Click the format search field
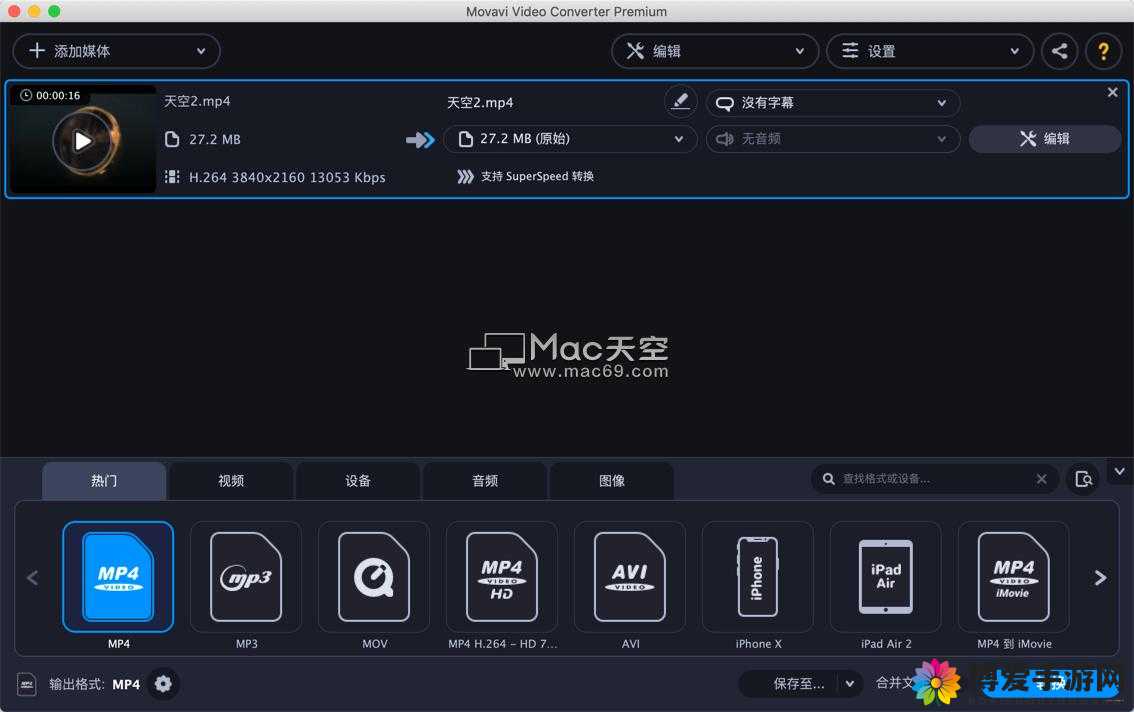Viewport: 1134px width, 712px height. pos(933,479)
